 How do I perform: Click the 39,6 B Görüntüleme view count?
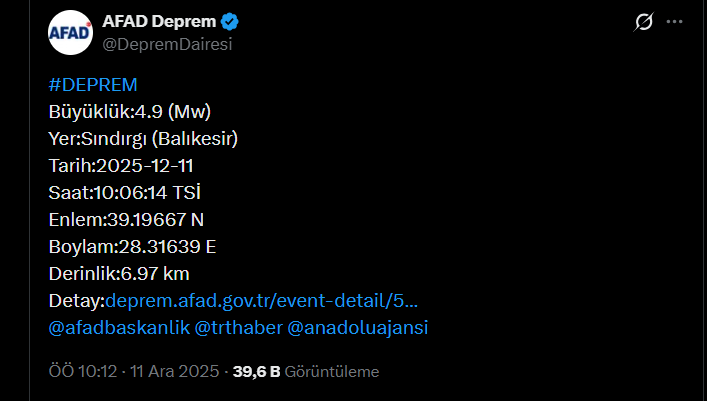(x=306, y=372)
